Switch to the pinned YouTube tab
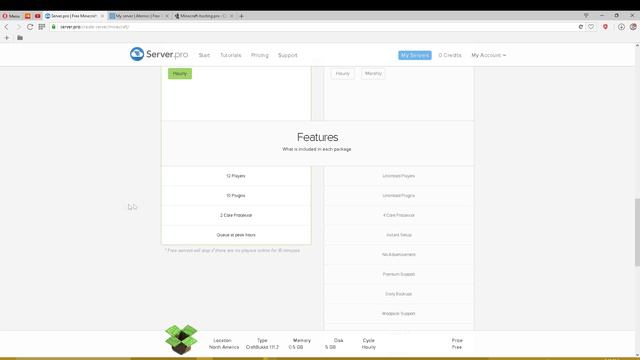640x360 pixels. click(x=38, y=16)
